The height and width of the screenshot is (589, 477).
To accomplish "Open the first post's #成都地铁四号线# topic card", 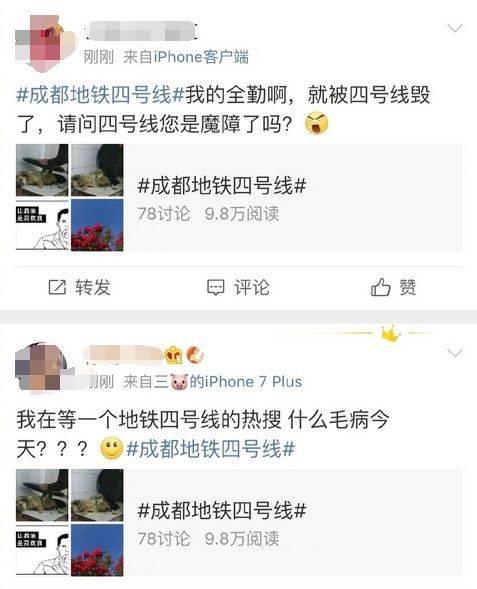I will click(x=239, y=197).
